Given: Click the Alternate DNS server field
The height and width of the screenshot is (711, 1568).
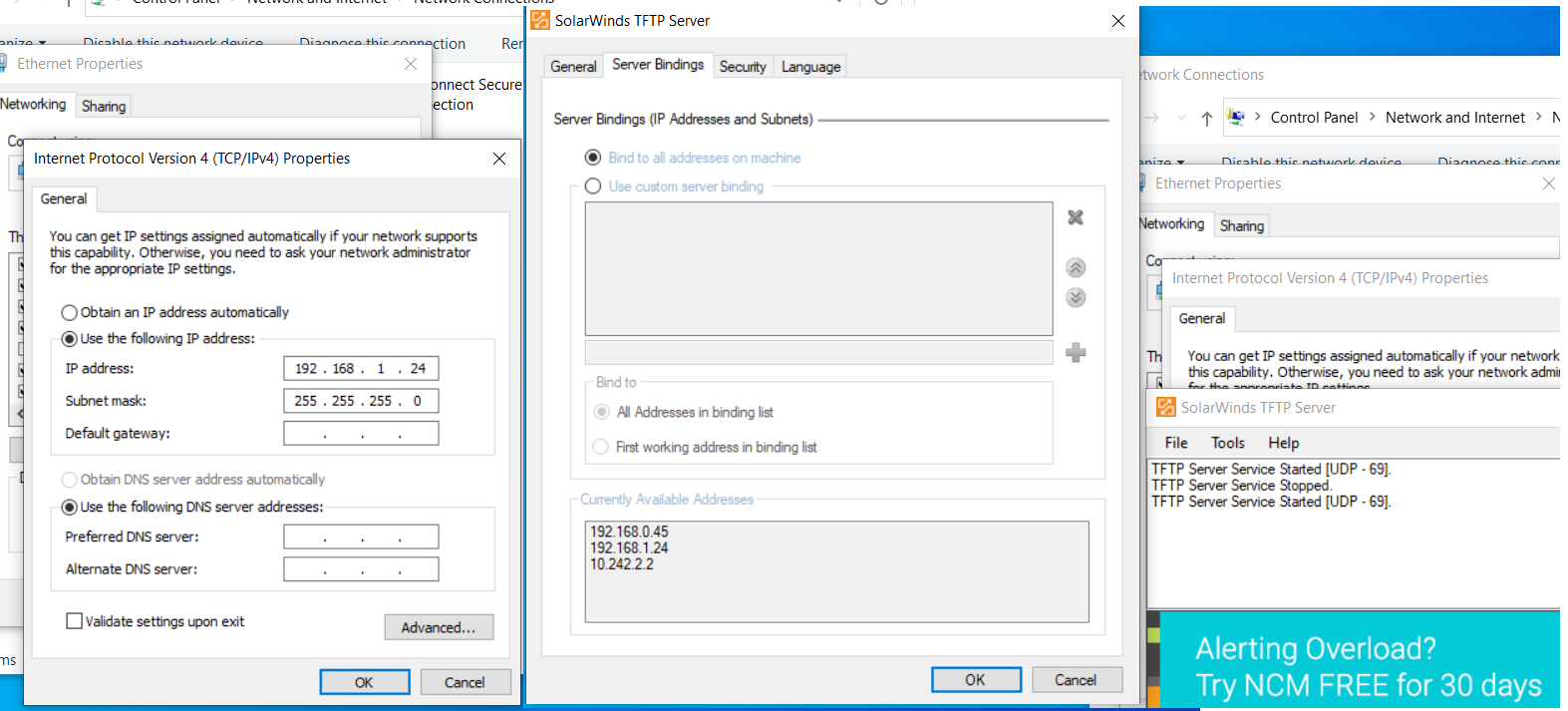Looking at the screenshot, I should [x=361, y=569].
